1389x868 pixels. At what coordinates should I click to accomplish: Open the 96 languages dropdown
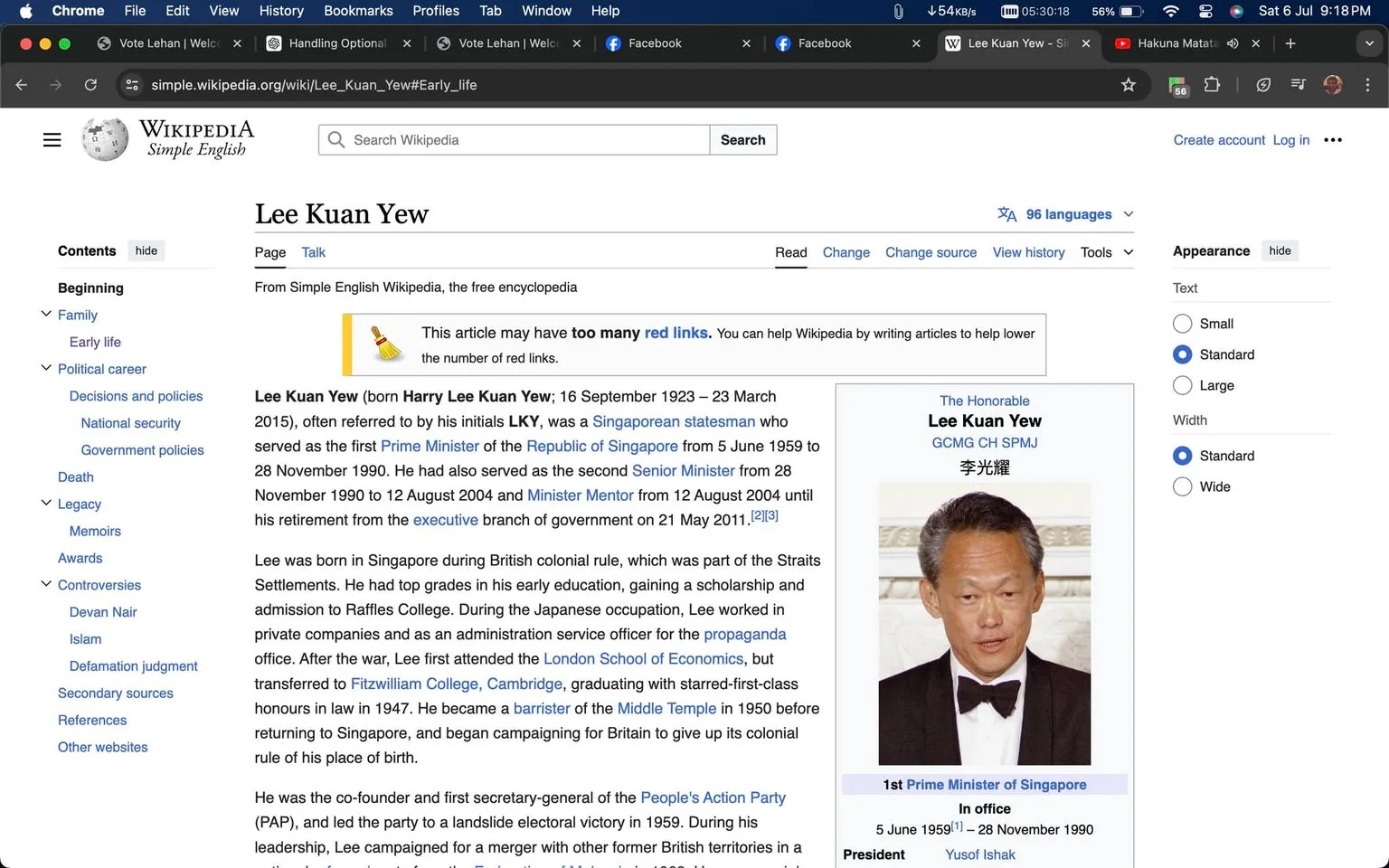[x=1068, y=214]
